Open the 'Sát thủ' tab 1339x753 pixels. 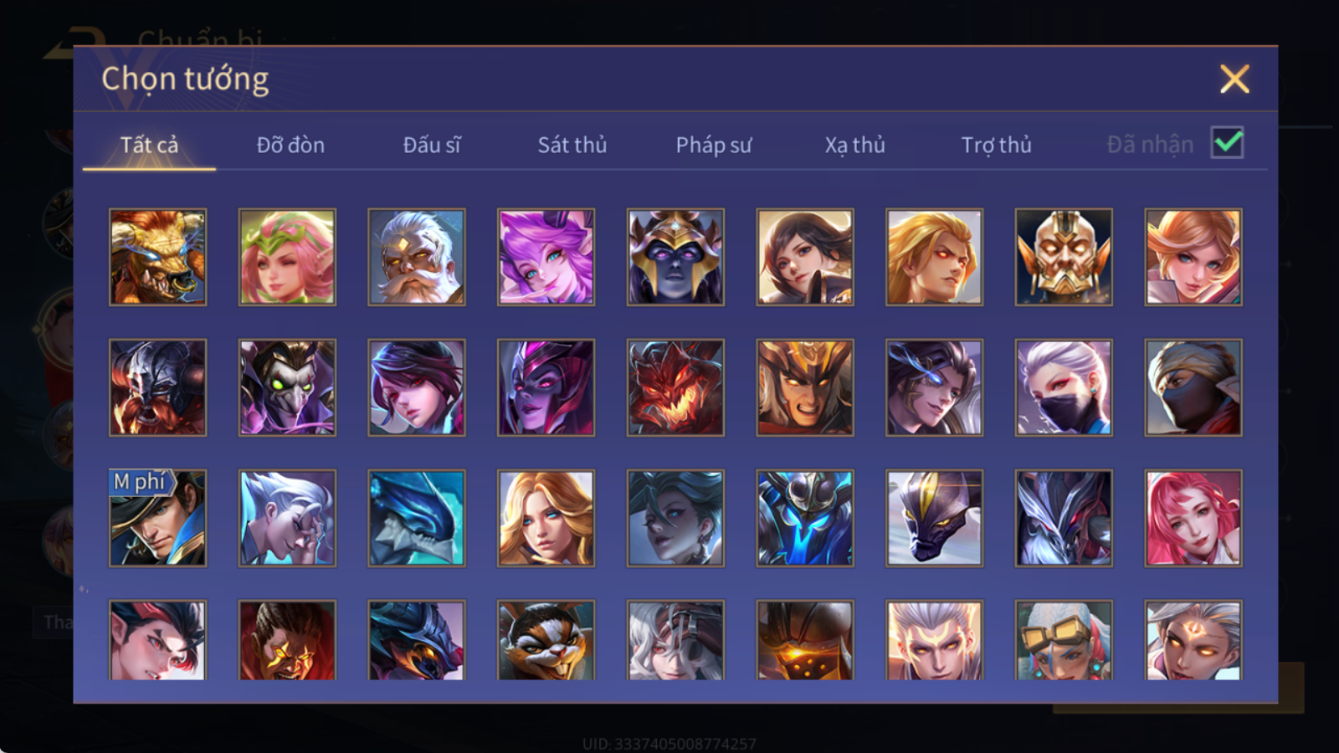[572, 145]
